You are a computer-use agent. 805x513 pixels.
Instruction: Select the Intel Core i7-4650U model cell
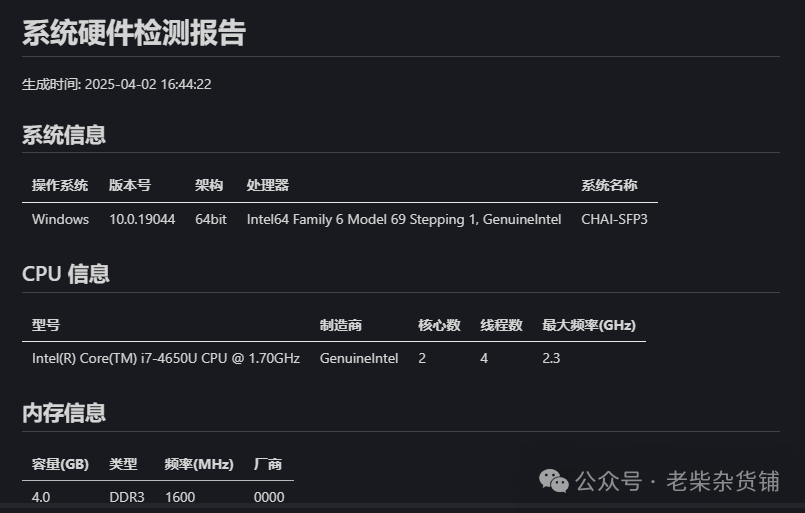166,358
